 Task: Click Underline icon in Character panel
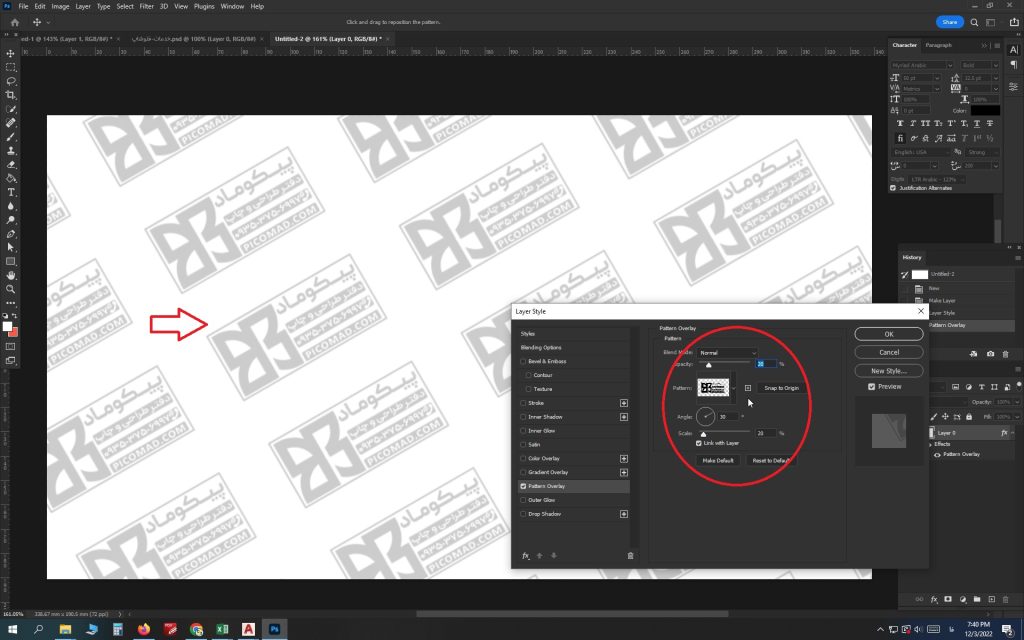977,123
